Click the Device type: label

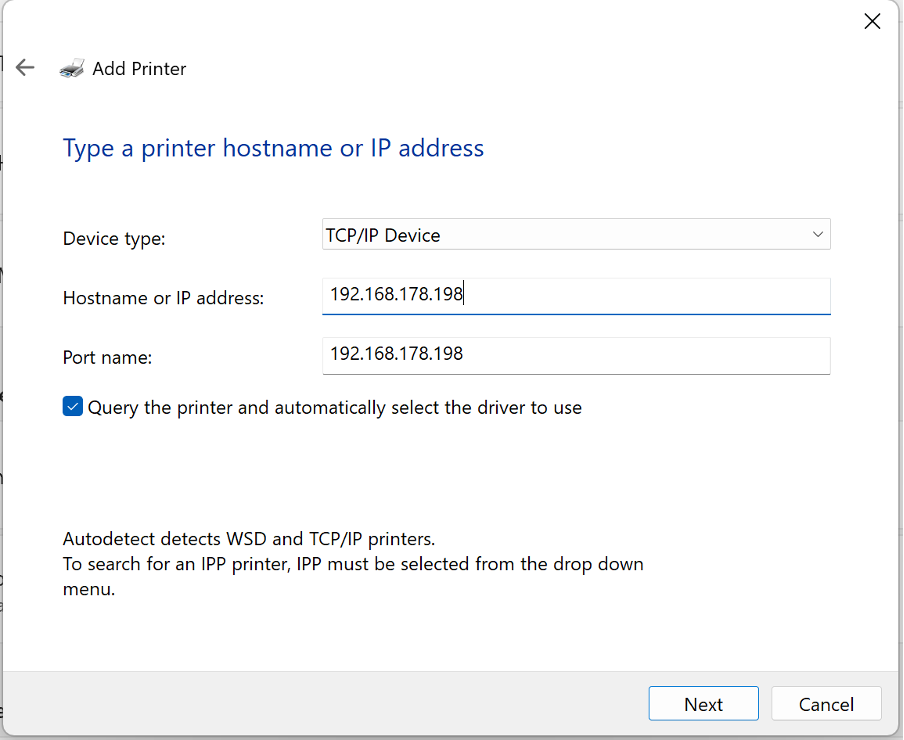[x=114, y=239]
